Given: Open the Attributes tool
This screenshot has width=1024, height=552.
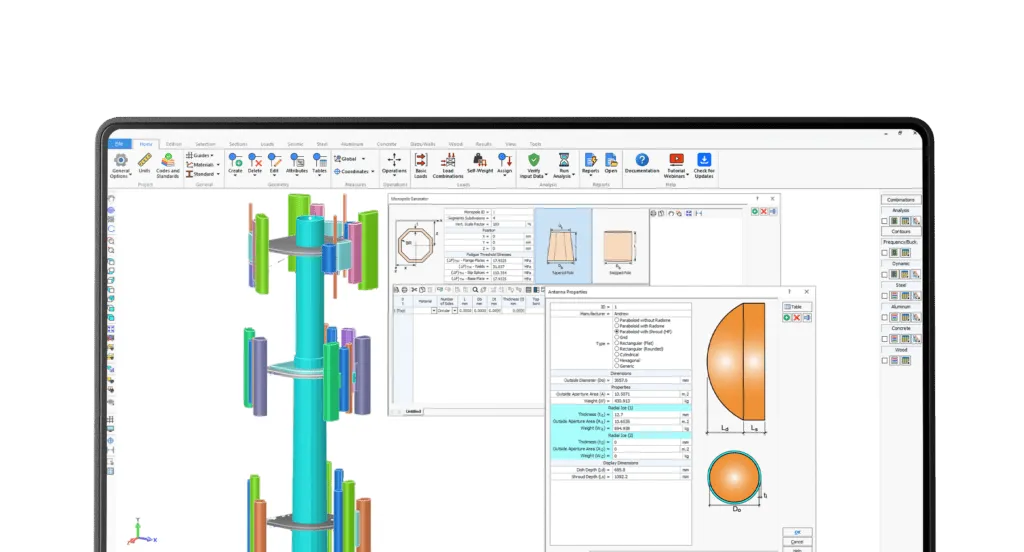Looking at the screenshot, I should click(x=297, y=163).
